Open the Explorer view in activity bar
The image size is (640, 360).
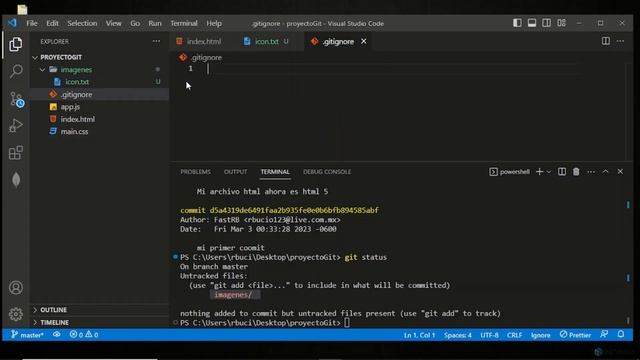pos(16,44)
